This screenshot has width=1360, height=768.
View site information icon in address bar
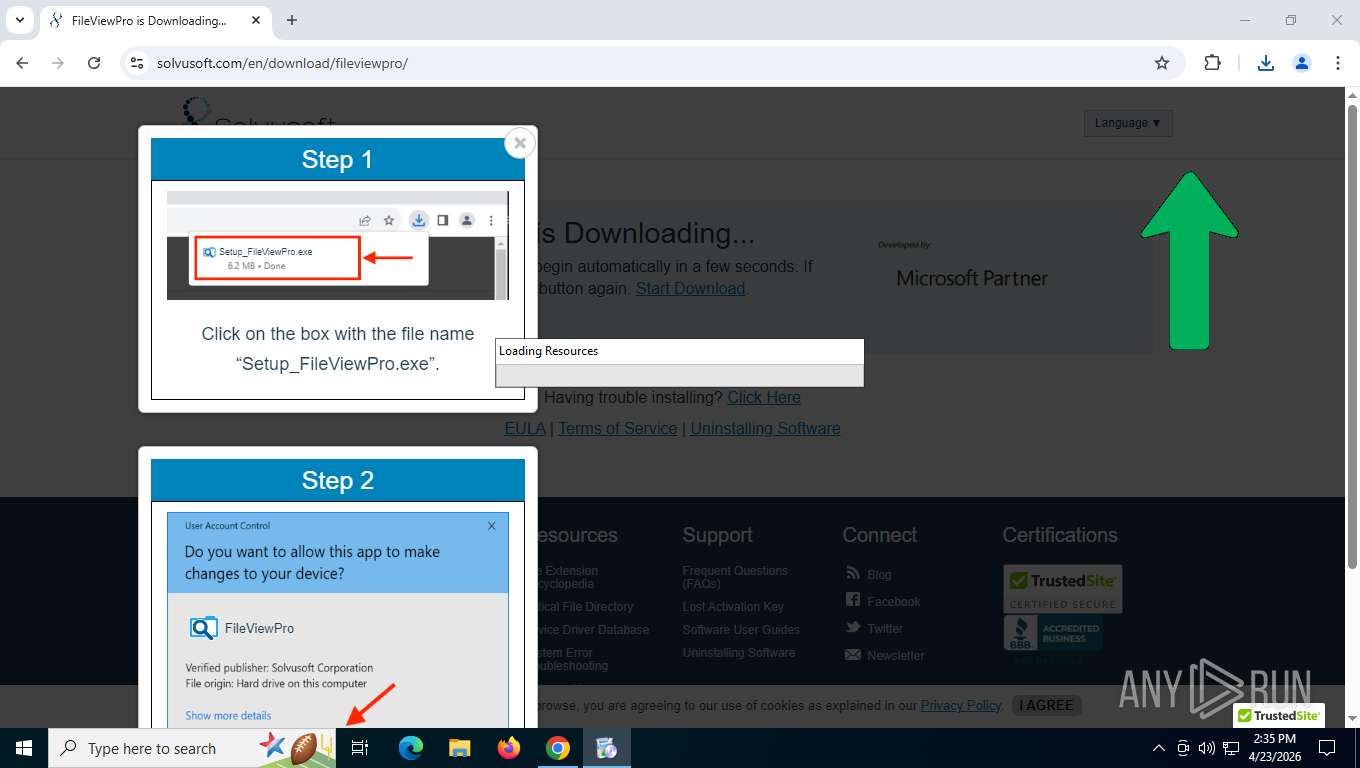click(x=138, y=63)
